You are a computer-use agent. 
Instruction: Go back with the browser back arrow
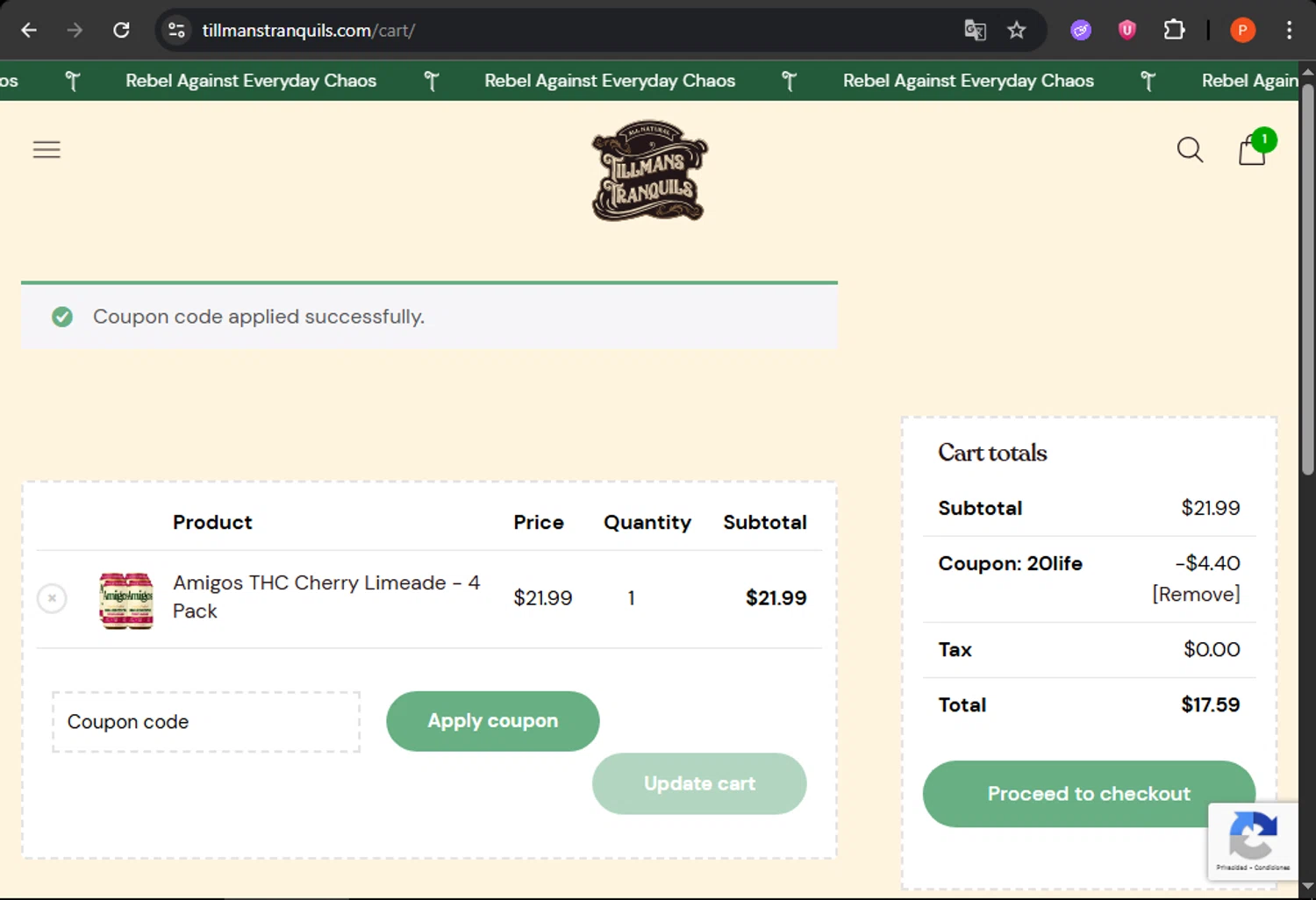(x=29, y=30)
